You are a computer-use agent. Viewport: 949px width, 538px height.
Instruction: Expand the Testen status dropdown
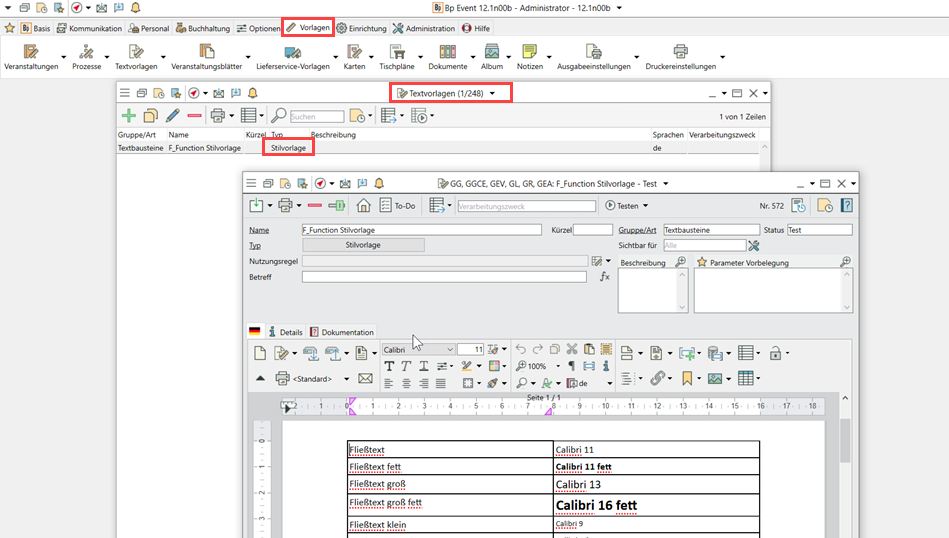pos(645,206)
